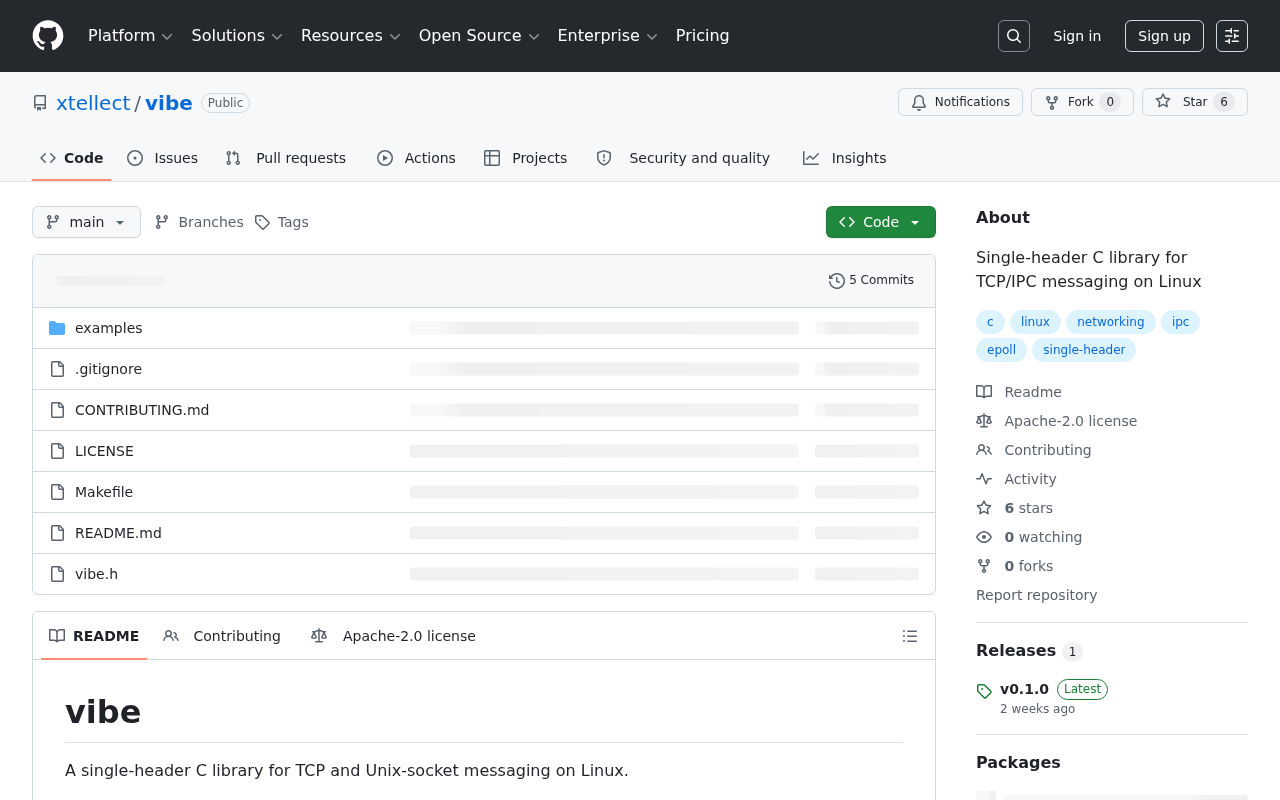The image size is (1280, 800).
Task: Open the 5 Commits history
Action: (x=871, y=281)
